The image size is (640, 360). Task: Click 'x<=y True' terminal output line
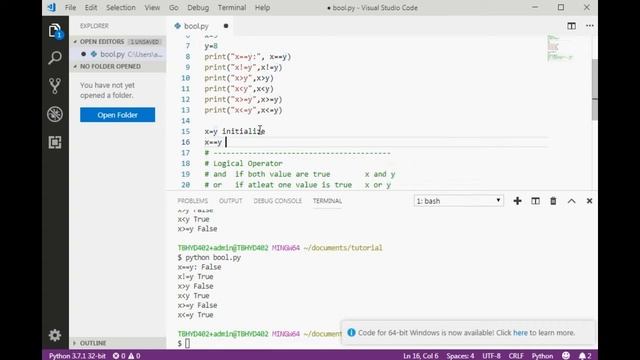pyautogui.click(x=195, y=315)
